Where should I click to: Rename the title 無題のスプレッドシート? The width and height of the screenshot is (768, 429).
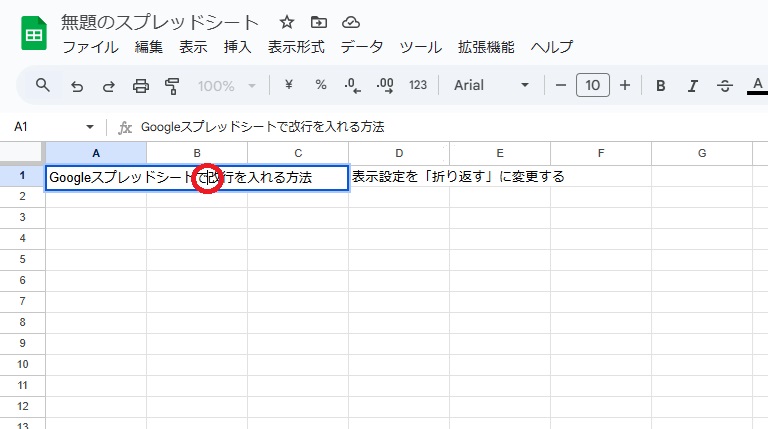click(x=160, y=23)
